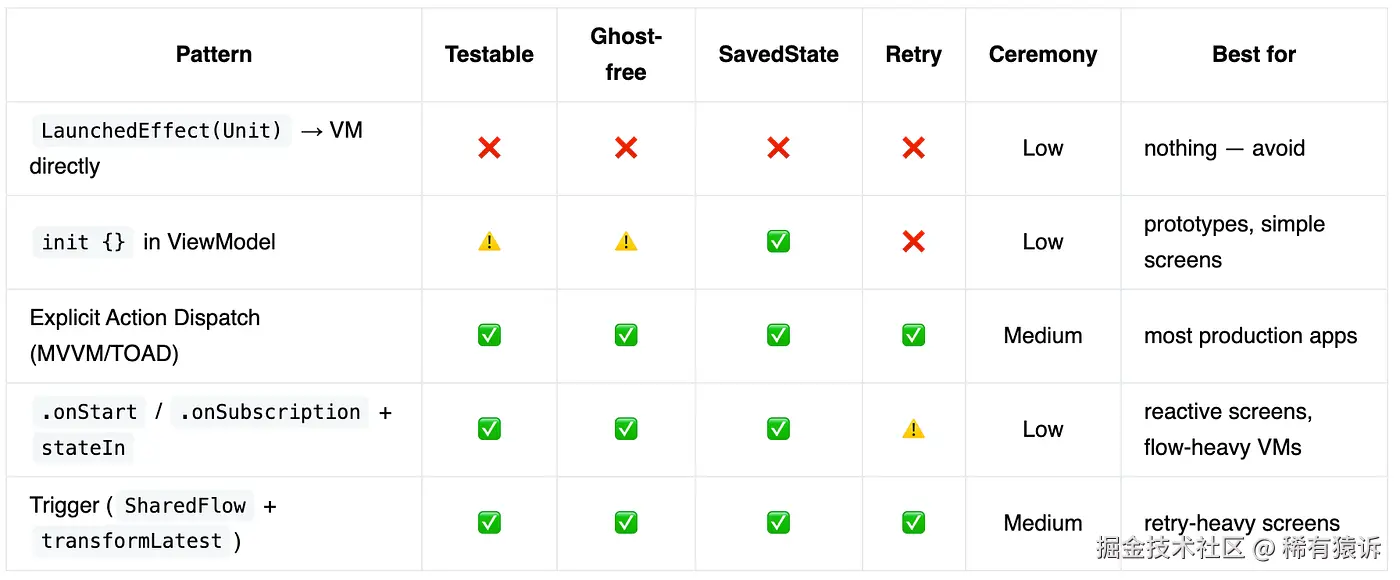
Task: Click the LaunchedEffect(Unit) code snippet
Action: tap(162, 131)
